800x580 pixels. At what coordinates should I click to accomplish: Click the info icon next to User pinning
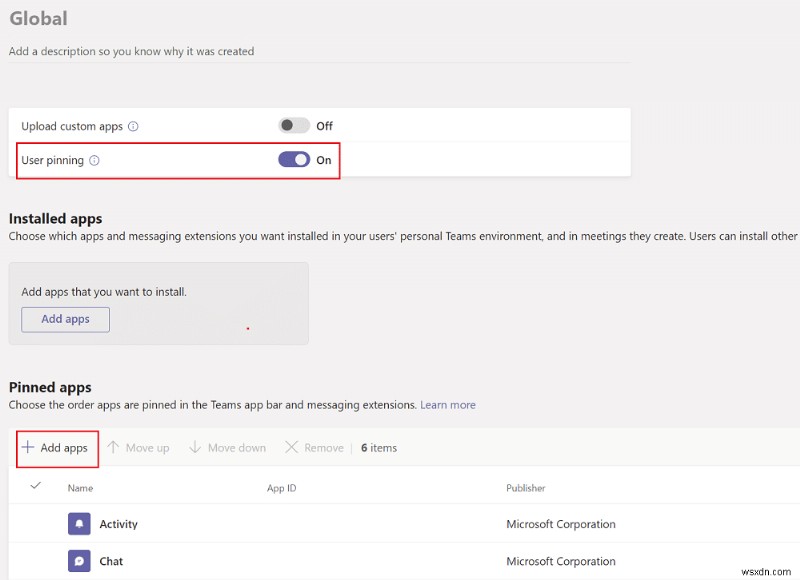click(95, 160)
